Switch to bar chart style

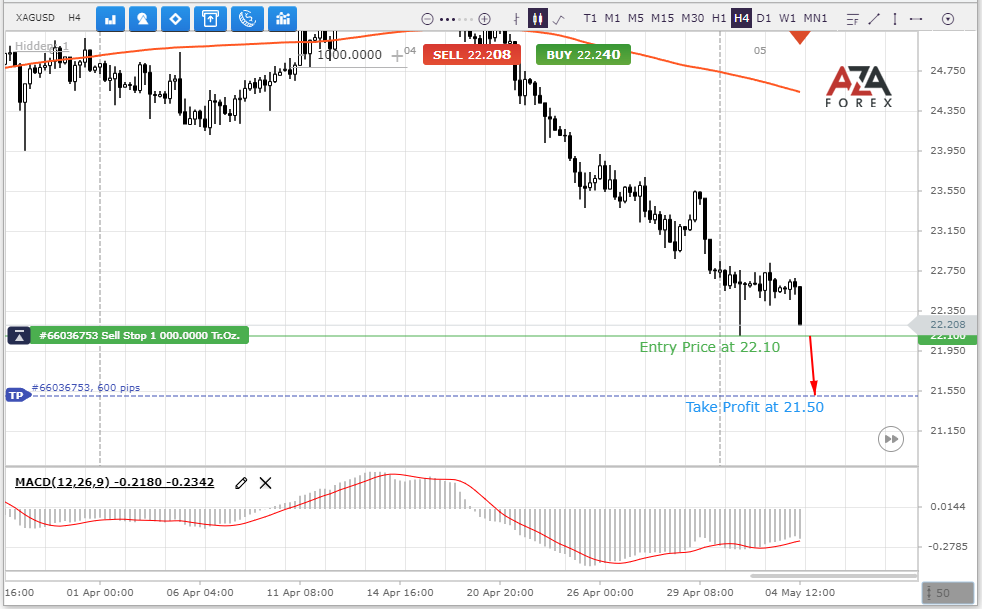point(516,19)
